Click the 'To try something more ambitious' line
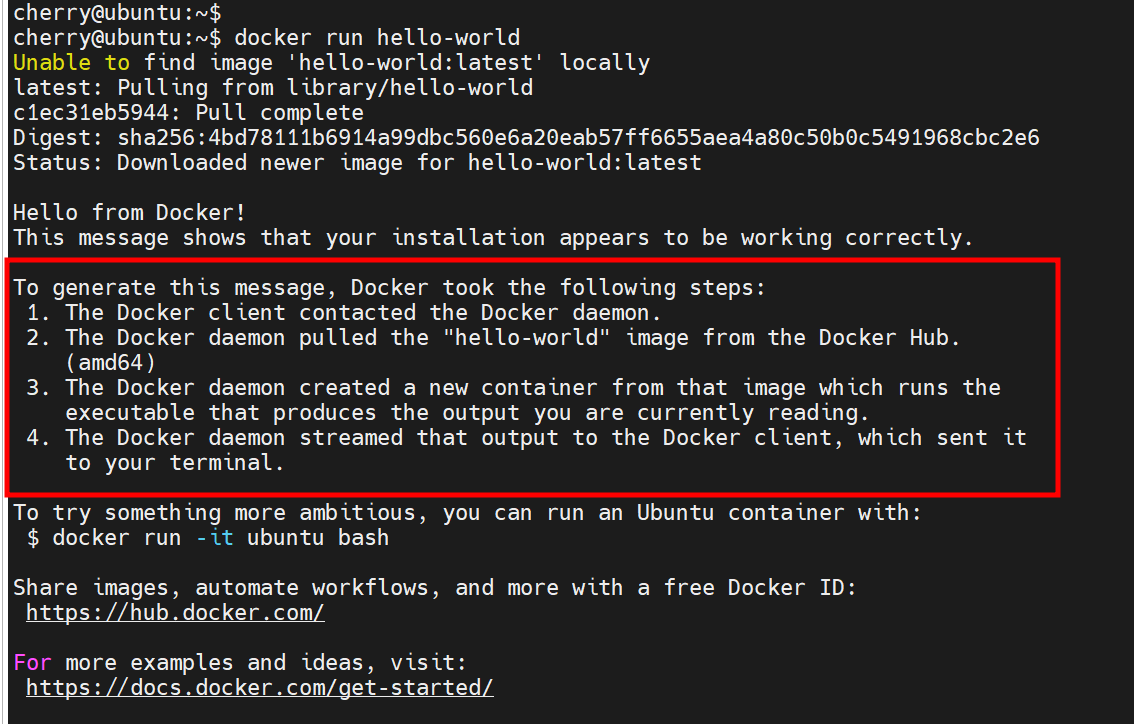This screenshot has width=1134, height=724. tap(467, 512)
